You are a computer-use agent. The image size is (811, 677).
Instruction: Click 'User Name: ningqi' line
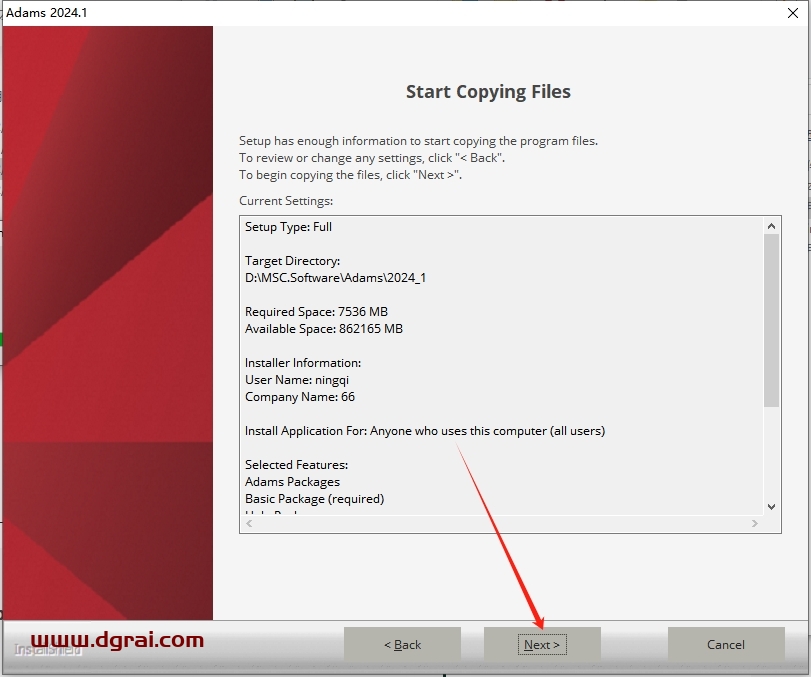(x=297, y=380)
